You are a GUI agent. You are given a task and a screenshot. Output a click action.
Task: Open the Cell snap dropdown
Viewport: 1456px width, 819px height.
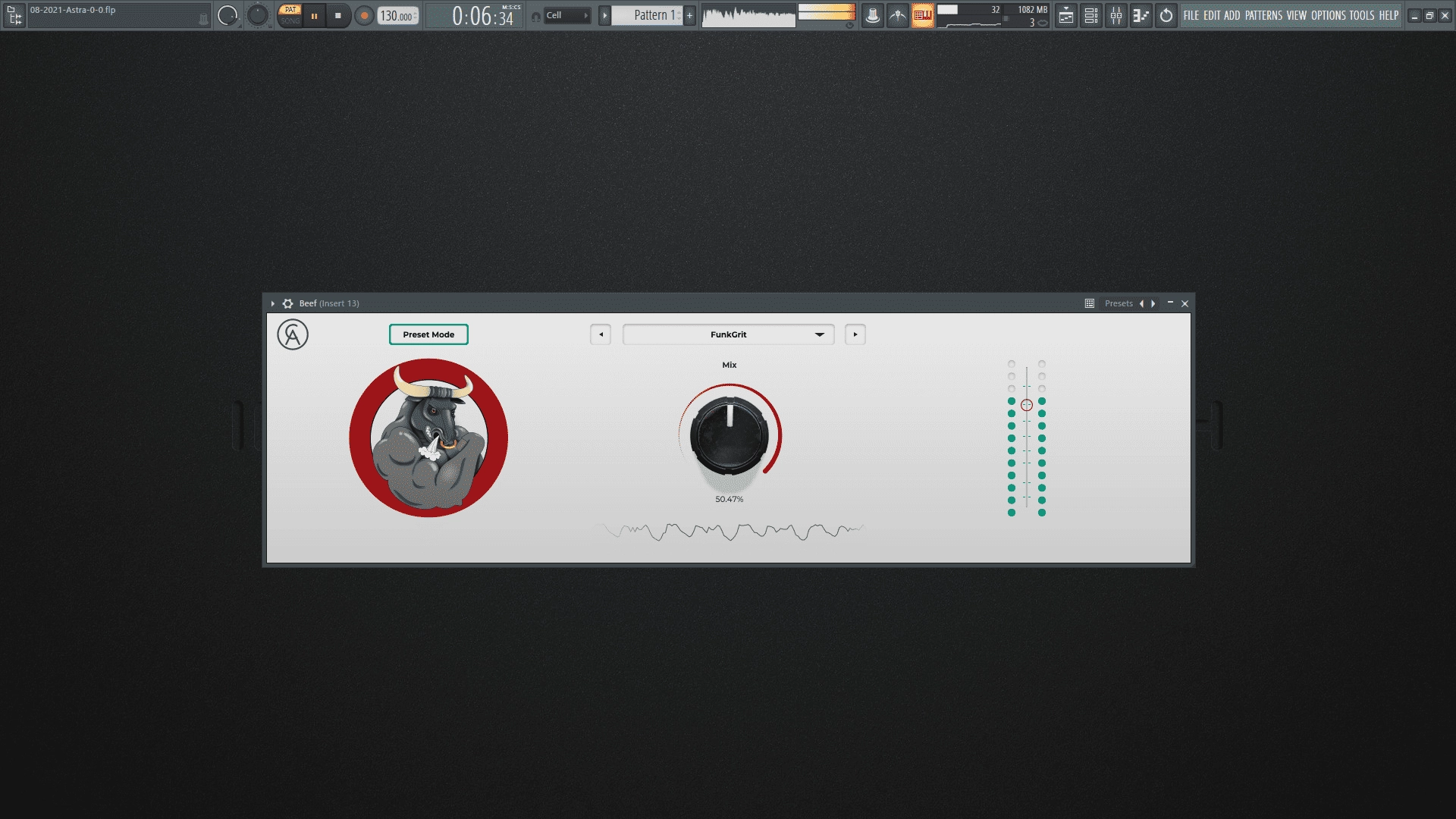pos(567,15)
